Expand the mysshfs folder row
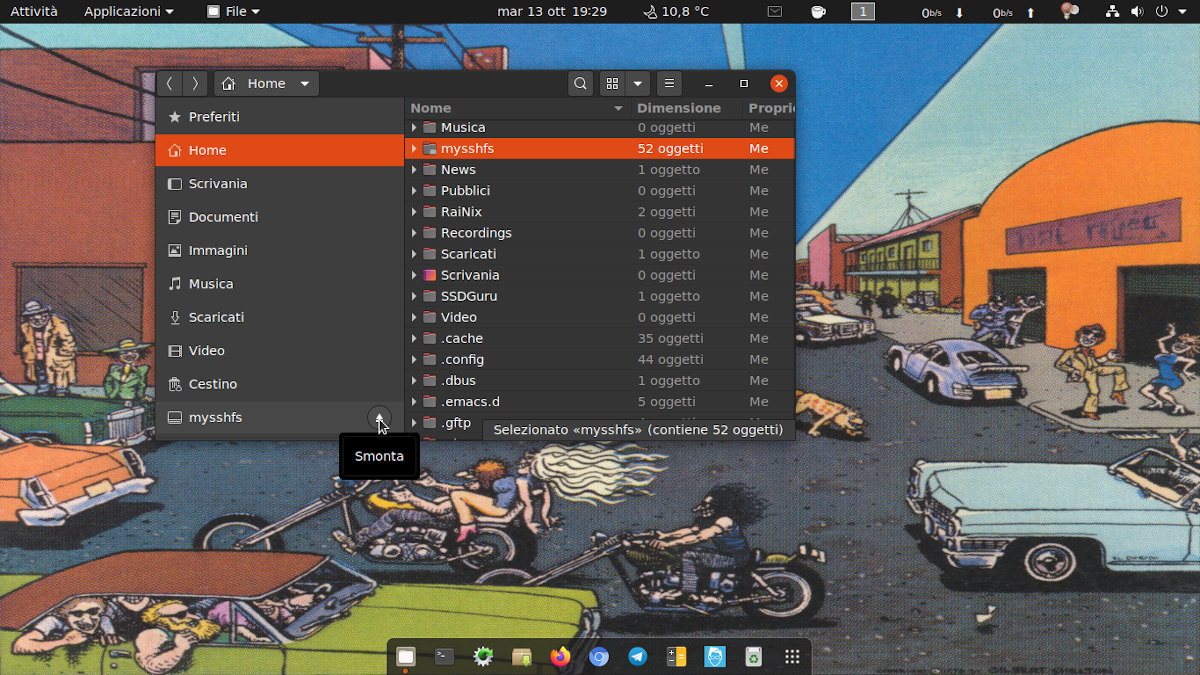Viewport: 1200px width, 675px height. pos(414,149)
